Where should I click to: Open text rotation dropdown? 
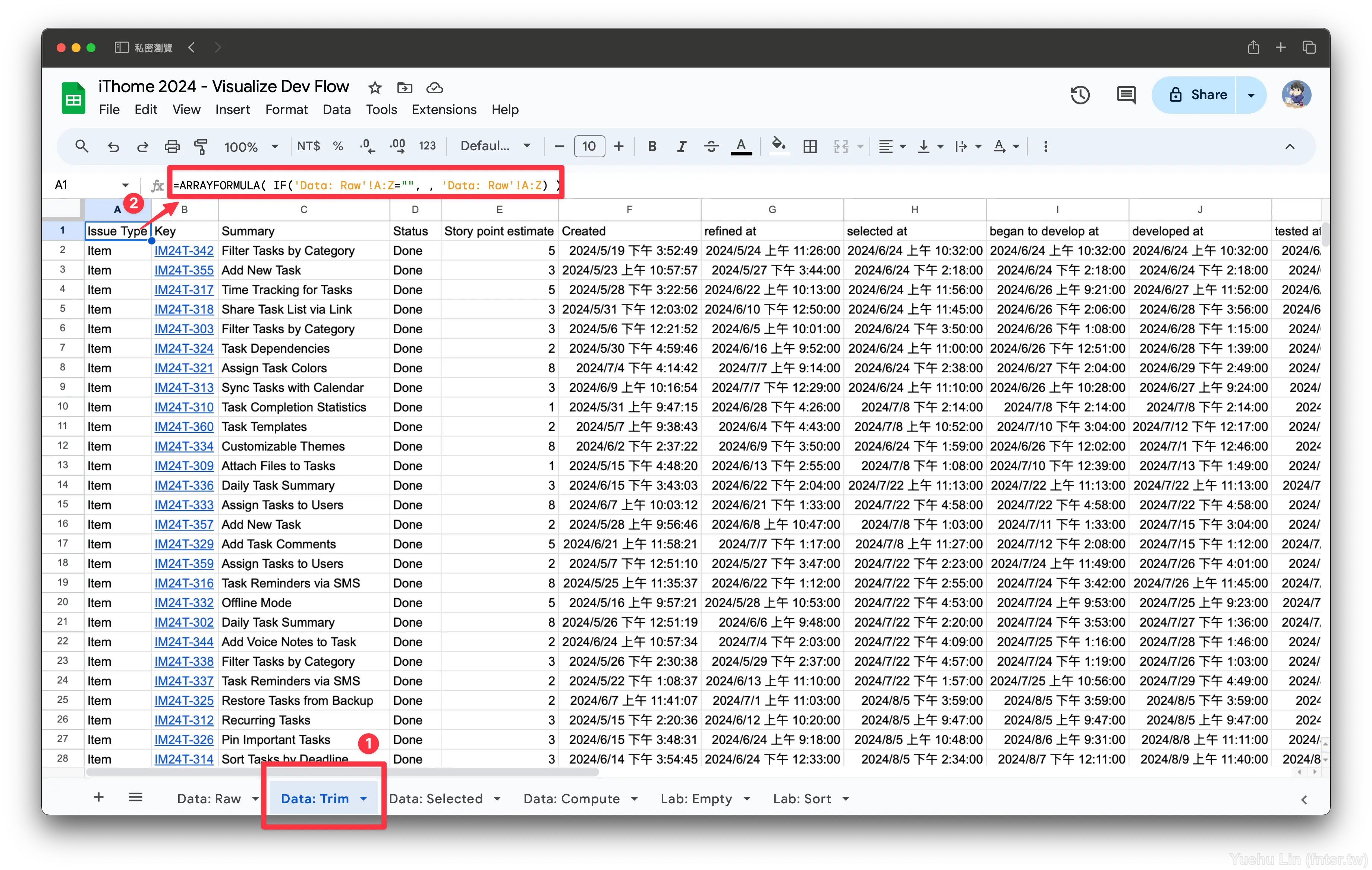[1006, 146]
